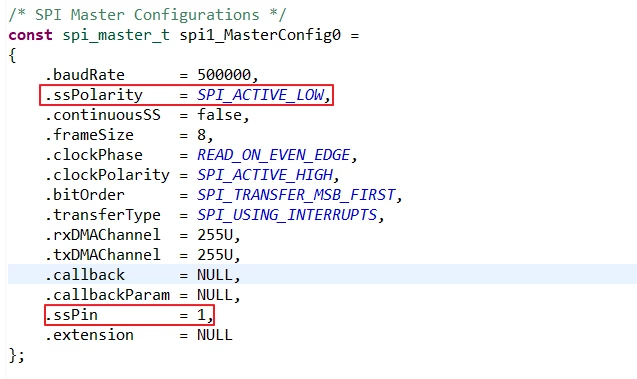
Task: Click the rxDMAChannel value 255U
Action: [215, 235]
